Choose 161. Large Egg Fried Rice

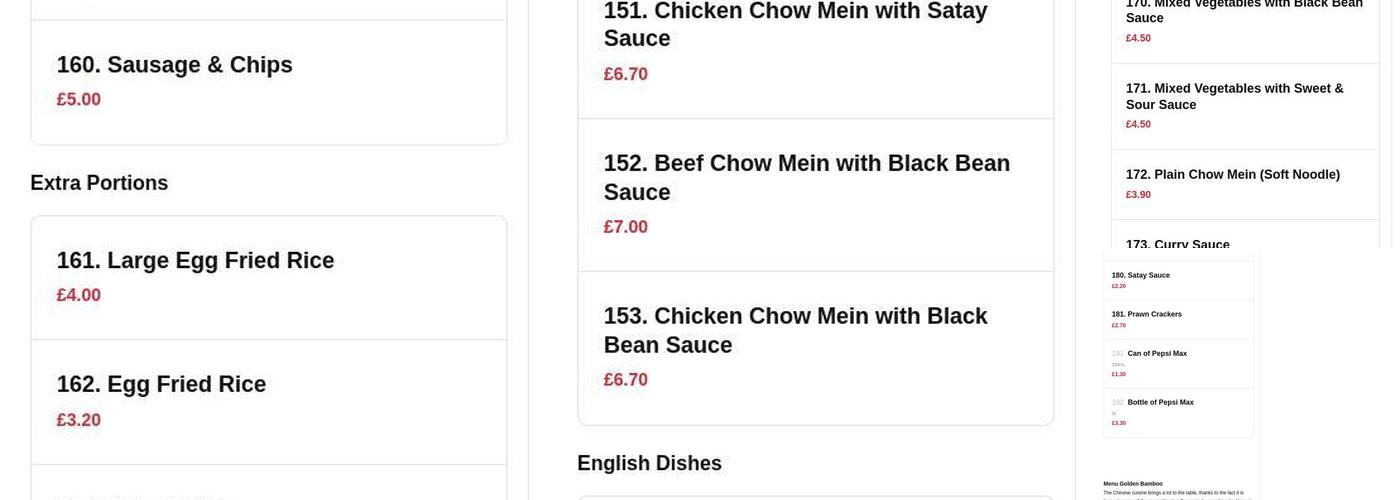click(x=195, y=261)
